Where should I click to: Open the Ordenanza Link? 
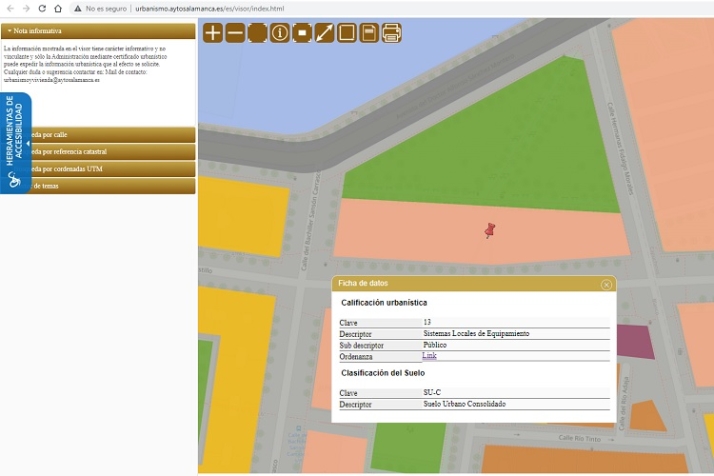[x=429, y=355]
